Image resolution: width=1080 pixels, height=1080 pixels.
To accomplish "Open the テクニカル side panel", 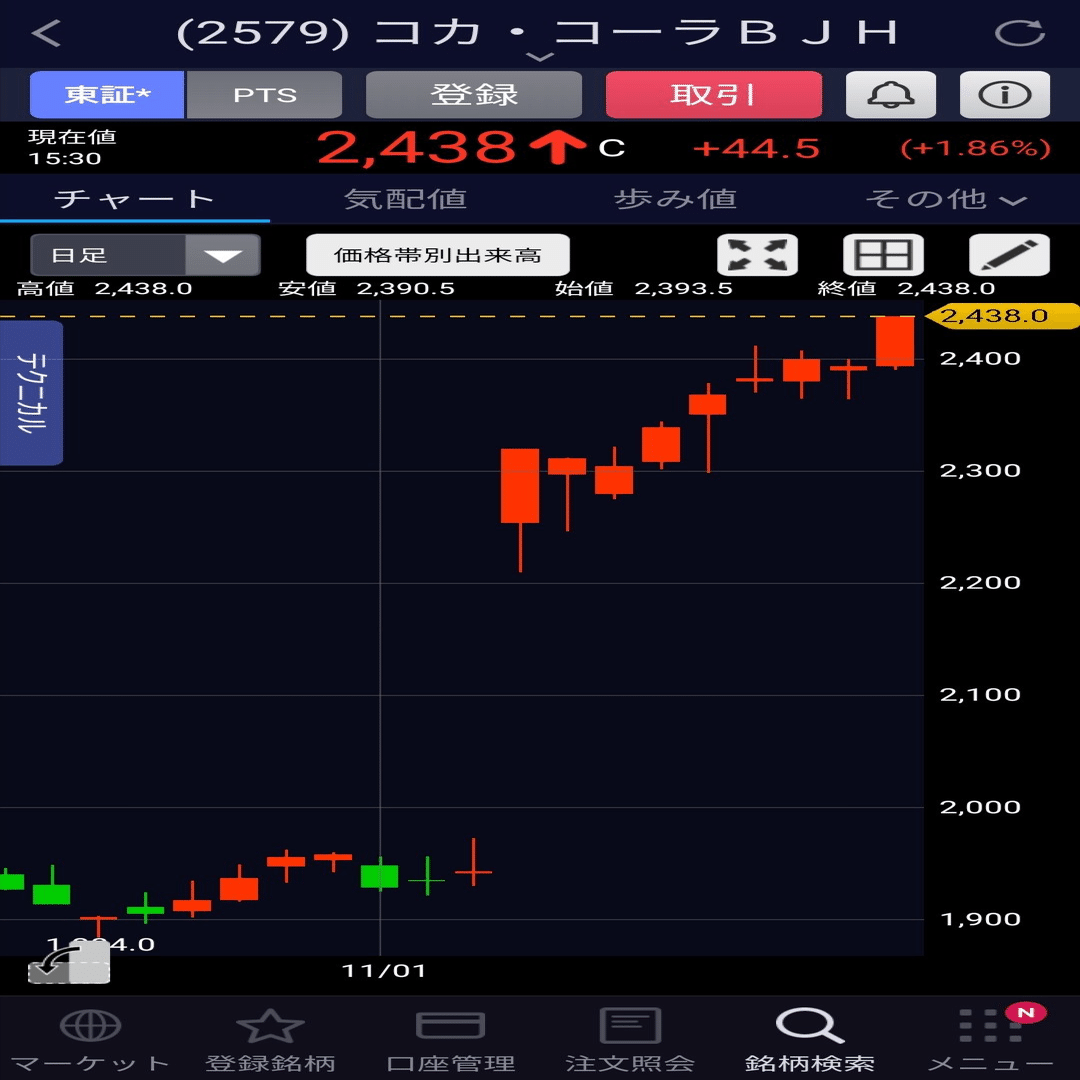I will tap(31, 393).
